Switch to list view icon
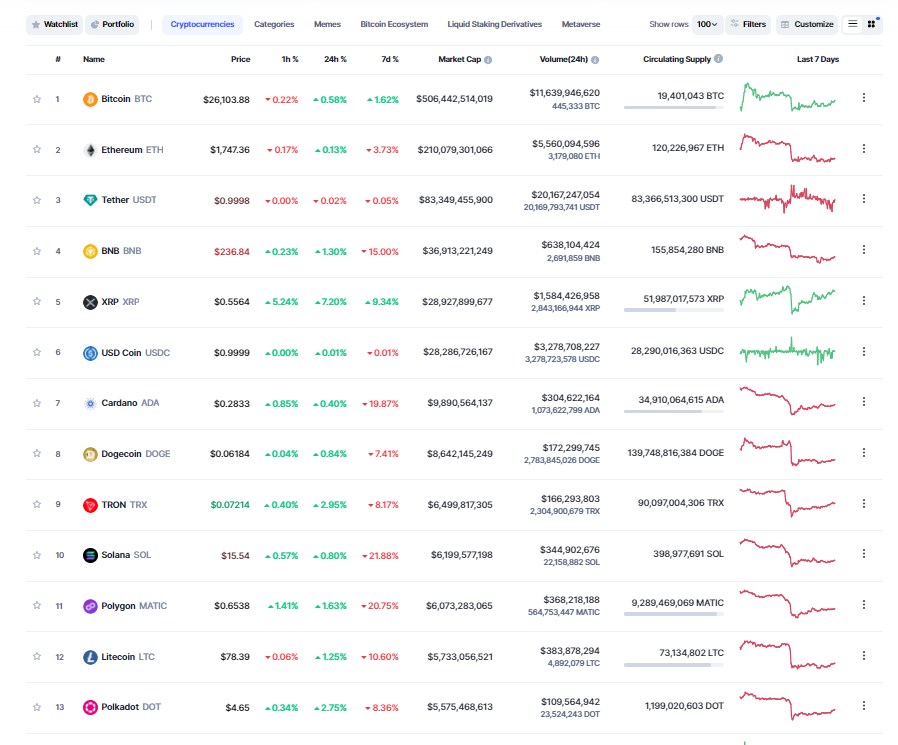This screenshot has width=898, height=745. coord(852,24)
